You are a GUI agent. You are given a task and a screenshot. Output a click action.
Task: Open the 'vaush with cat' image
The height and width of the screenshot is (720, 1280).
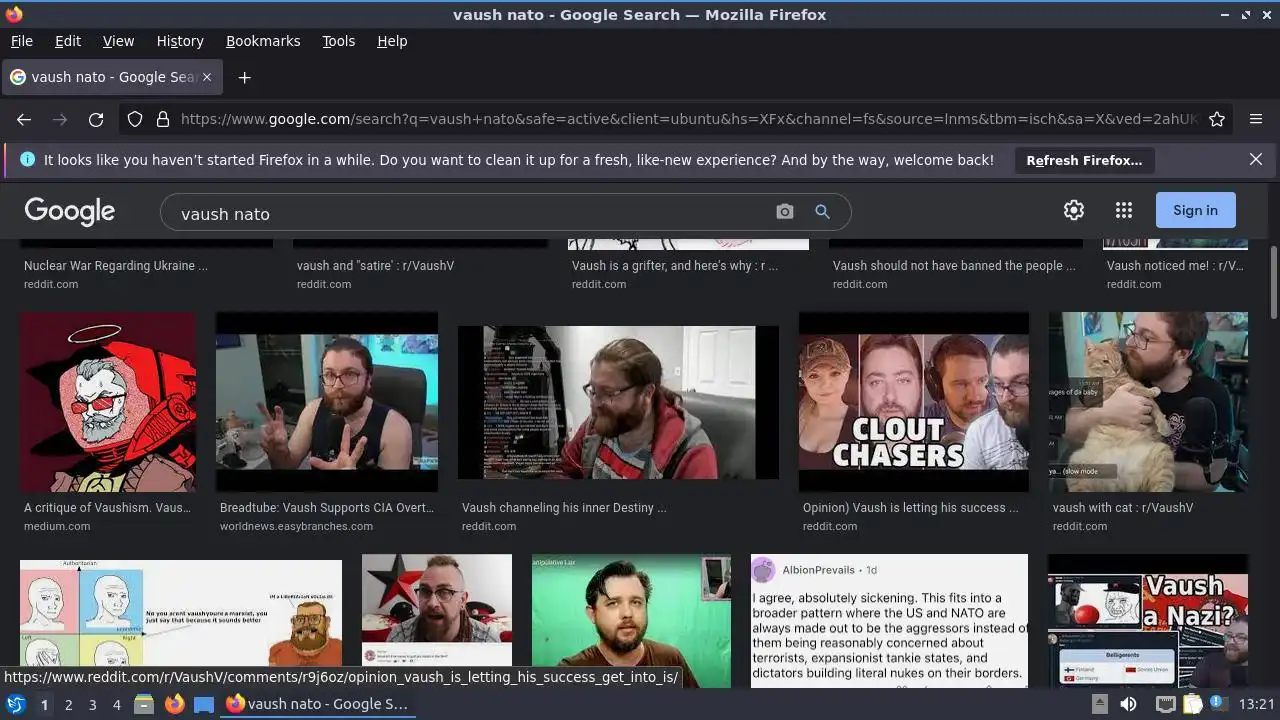[x=1148, y=402]
